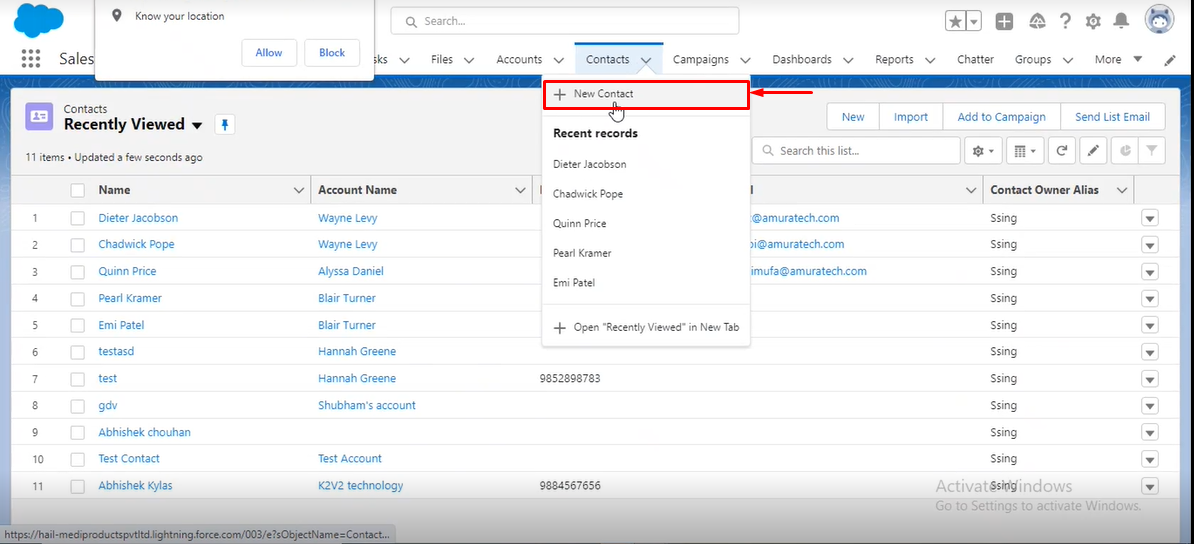Open the Favorites star icon

coord(955,21)
